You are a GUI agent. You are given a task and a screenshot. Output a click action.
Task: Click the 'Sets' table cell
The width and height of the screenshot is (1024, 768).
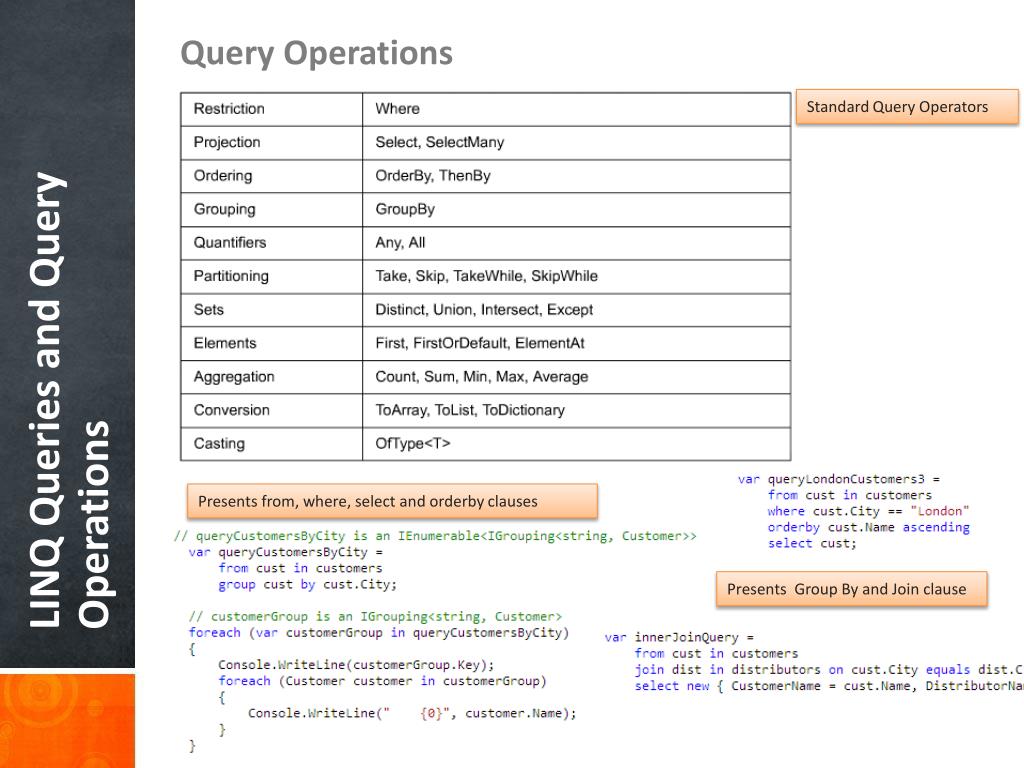coord(272,310)
